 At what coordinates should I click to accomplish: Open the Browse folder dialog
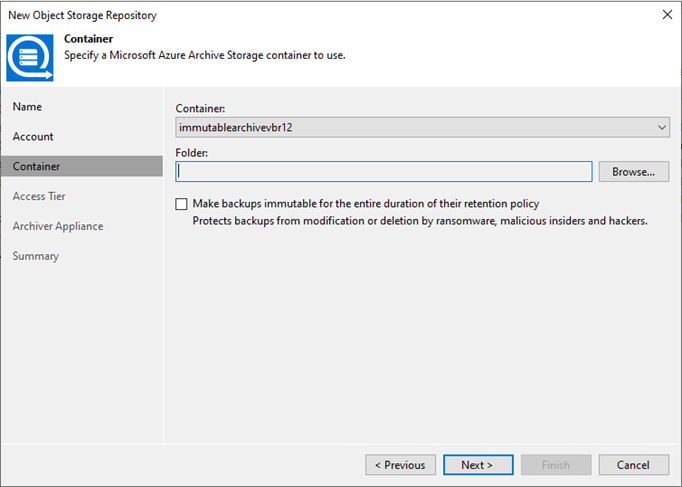click(634, 172)
